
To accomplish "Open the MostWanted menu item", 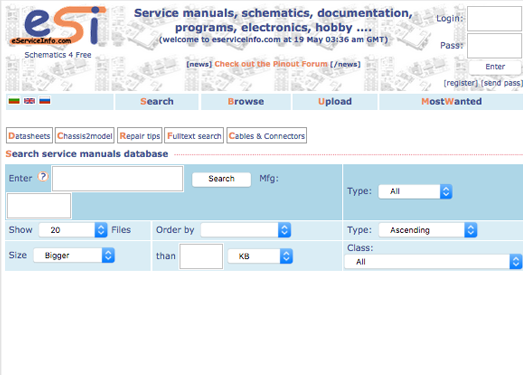I will pos(451,101).
